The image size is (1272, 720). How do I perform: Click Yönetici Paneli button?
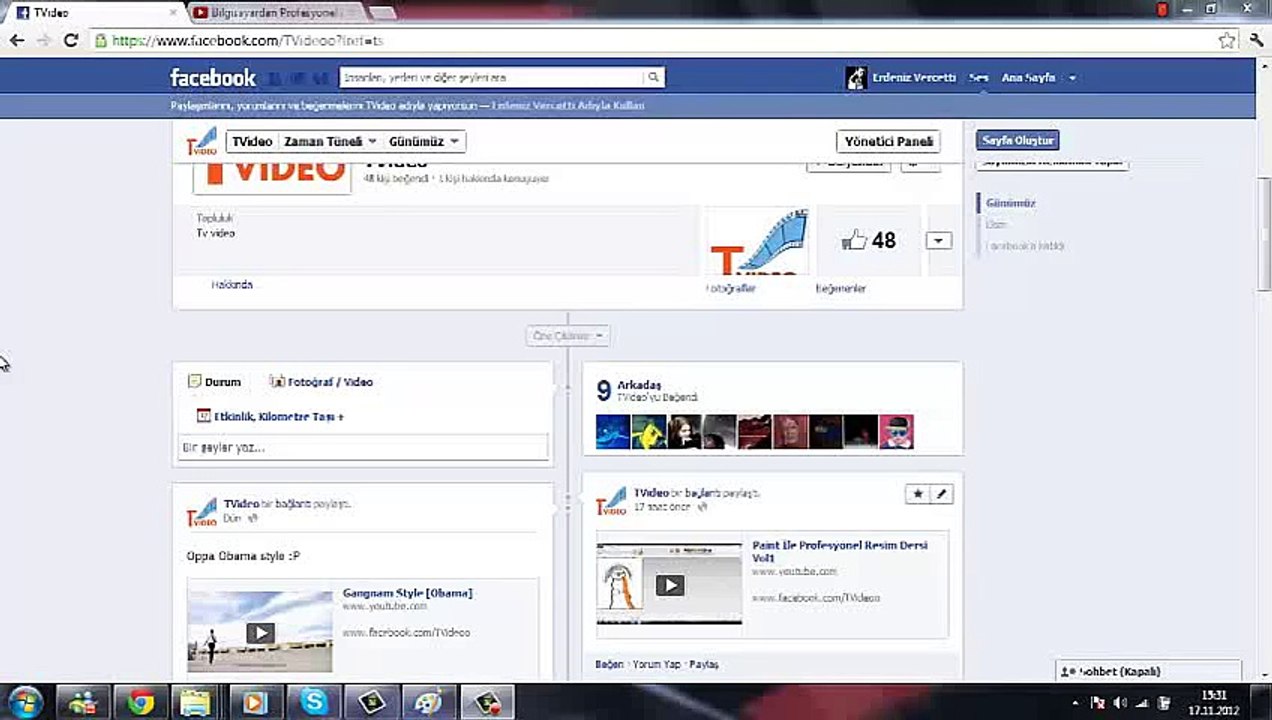(888, 142)
